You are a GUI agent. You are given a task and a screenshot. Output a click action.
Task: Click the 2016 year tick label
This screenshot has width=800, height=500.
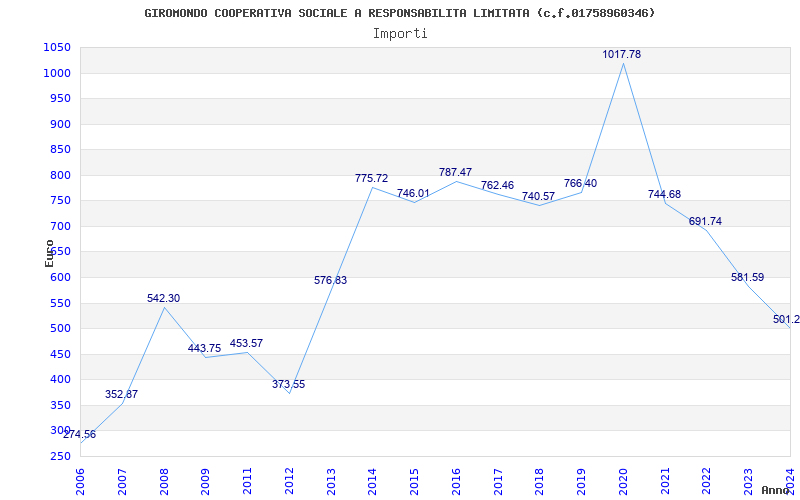(456, 481)
